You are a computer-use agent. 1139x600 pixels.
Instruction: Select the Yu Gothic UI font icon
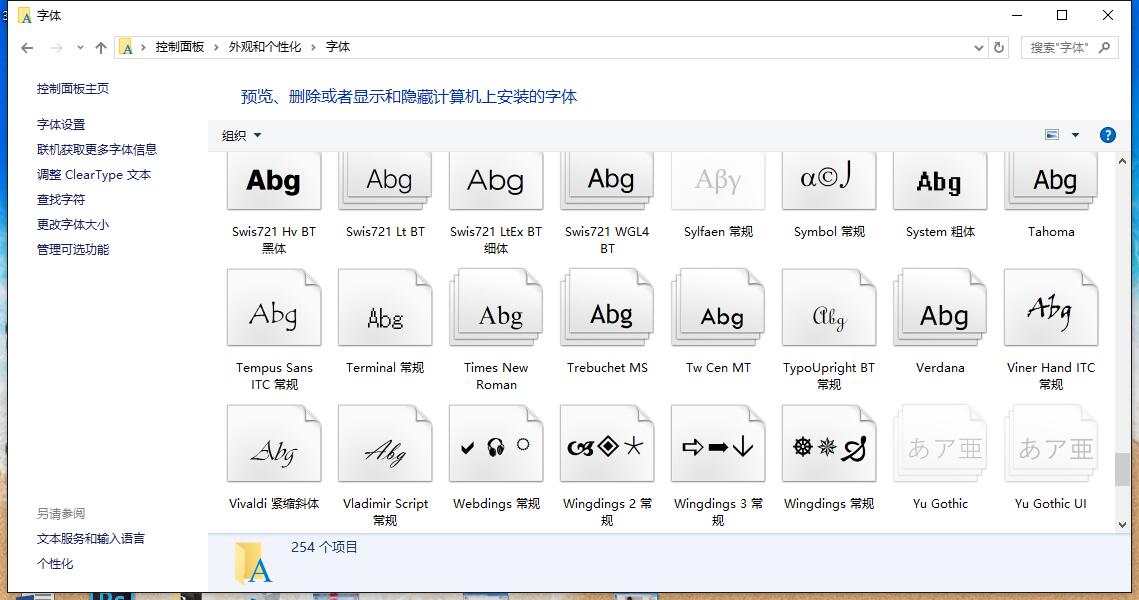click(x=1051, y=444)
